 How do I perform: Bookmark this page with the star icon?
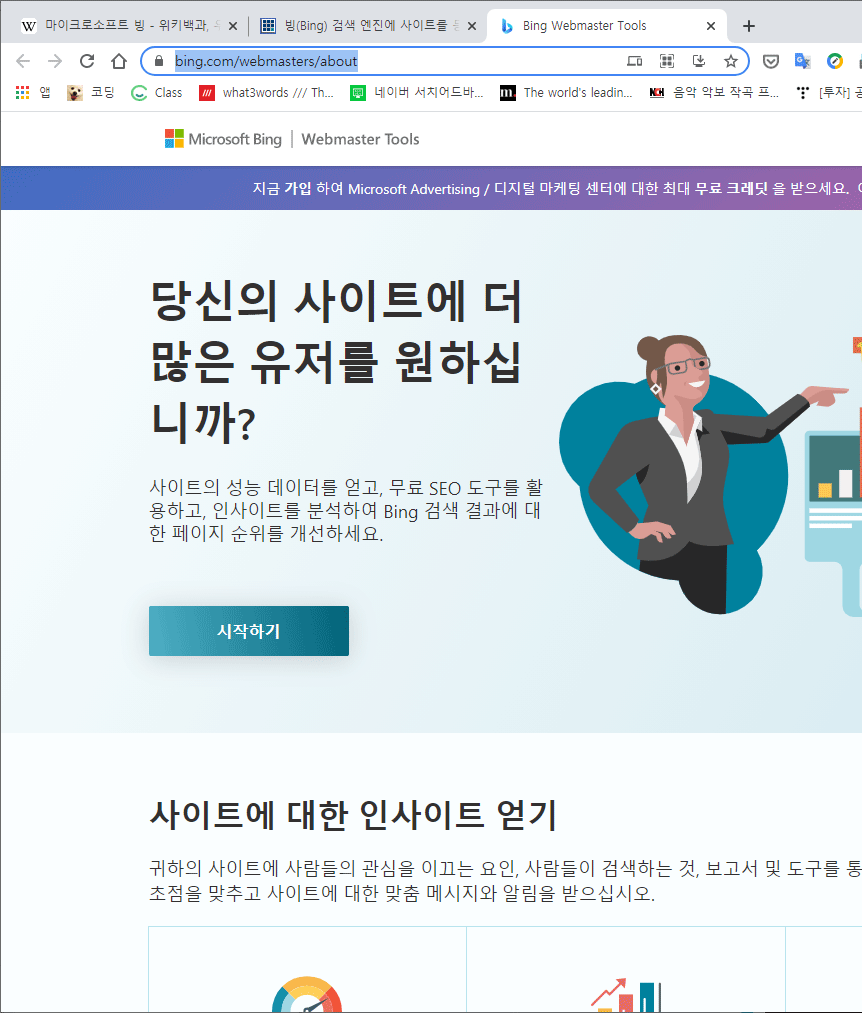(731, 61)
